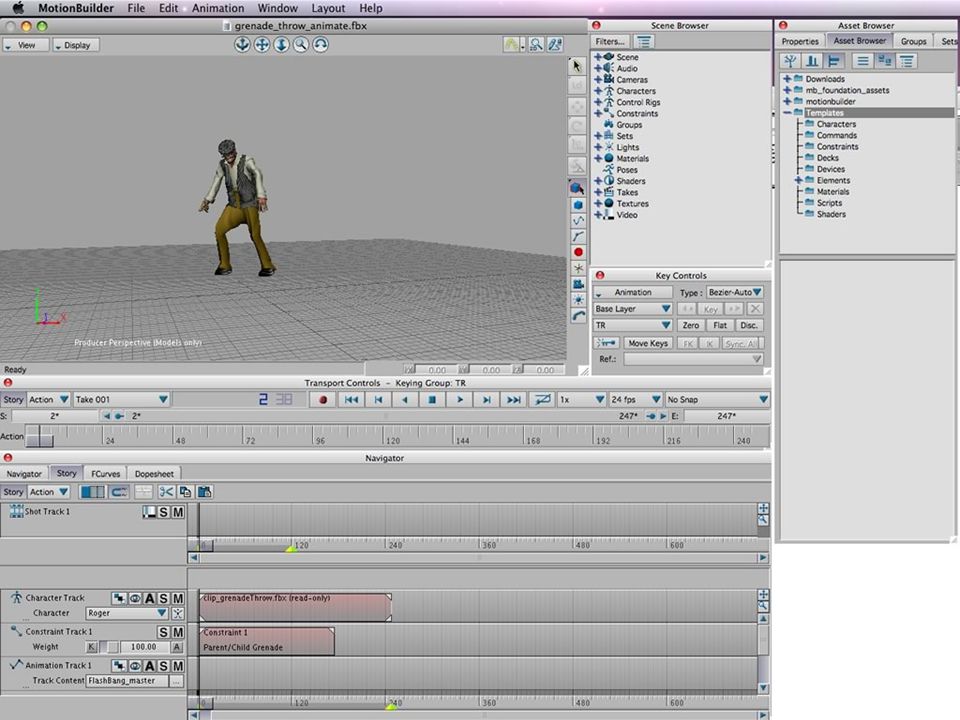The width and height of the screenshot is (960, 720).
Task: Select the viewer zoom magnifier tool
Action: pos(301,45)
